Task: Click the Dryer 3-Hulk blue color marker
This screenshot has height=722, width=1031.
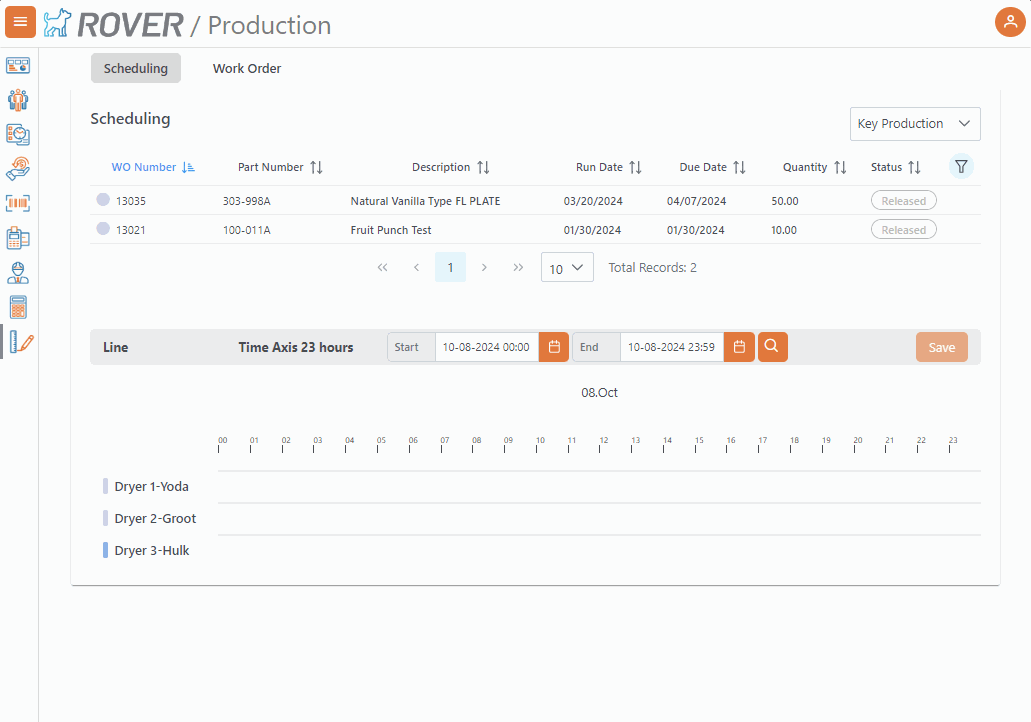Action: (x=106, y=550)
